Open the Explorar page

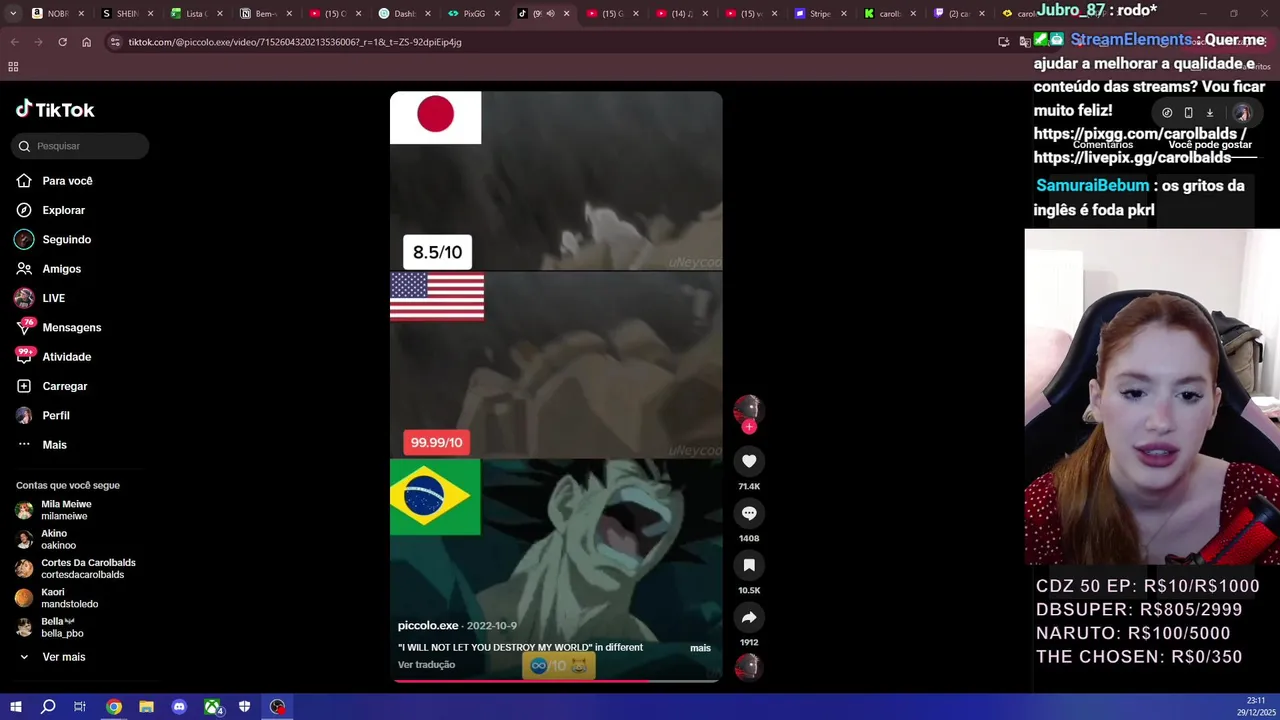50,210
